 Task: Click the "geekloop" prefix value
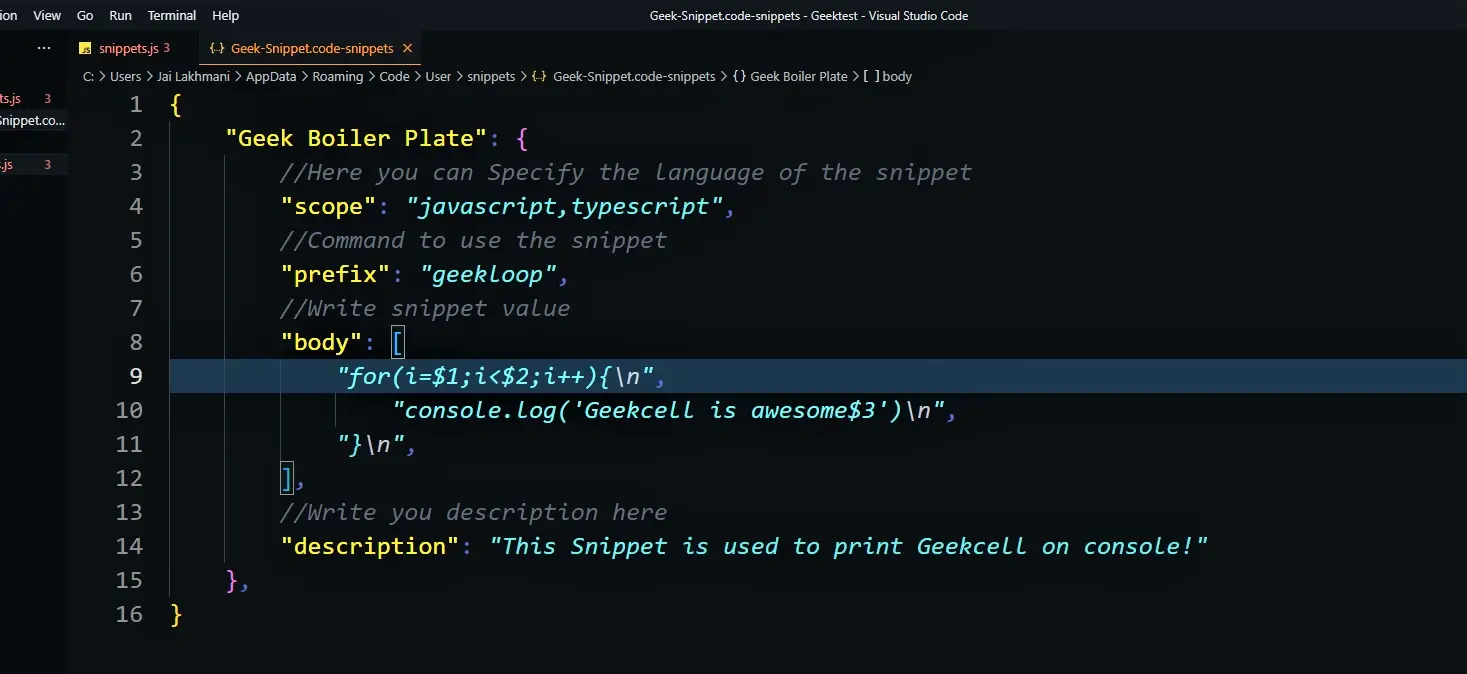tap(488, 274)
